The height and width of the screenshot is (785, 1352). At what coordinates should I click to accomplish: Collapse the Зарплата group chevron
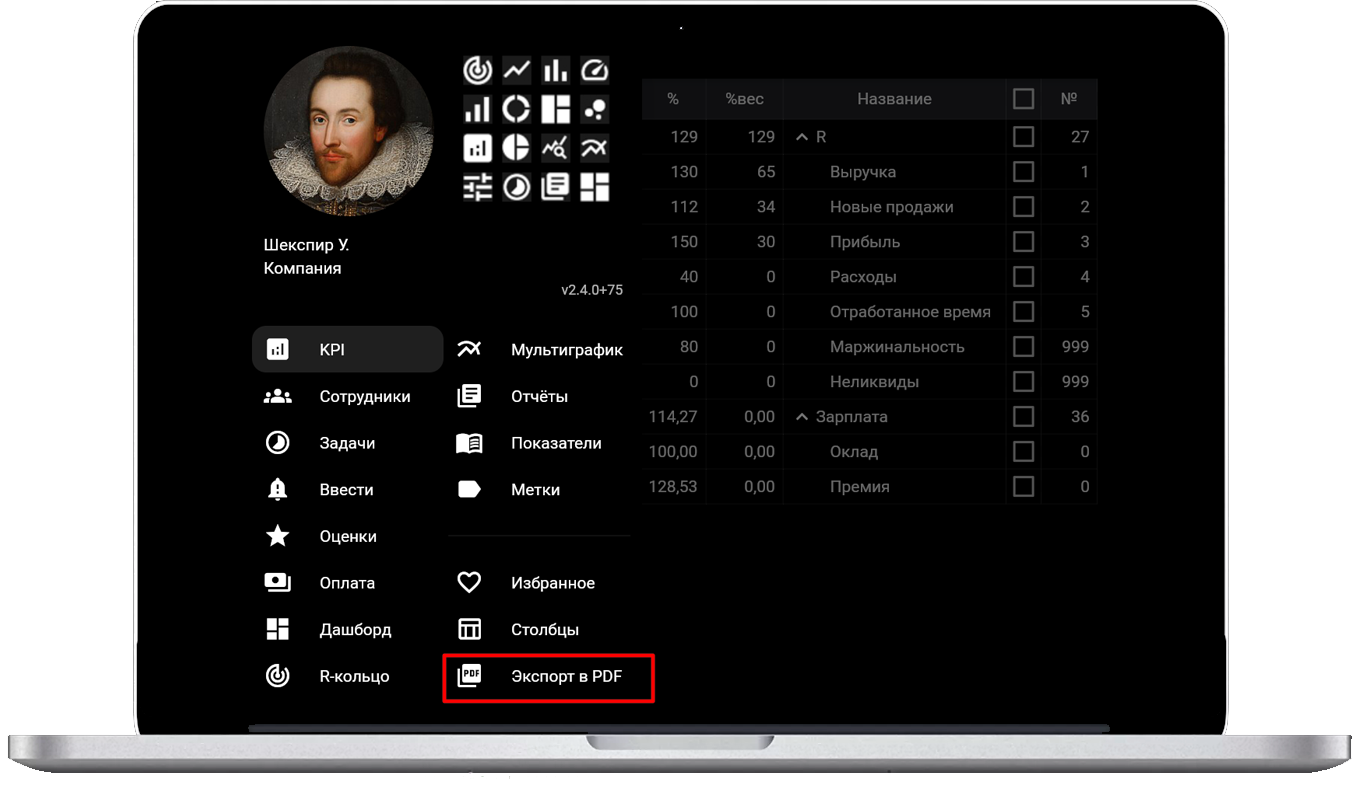[x=801, y=417]
